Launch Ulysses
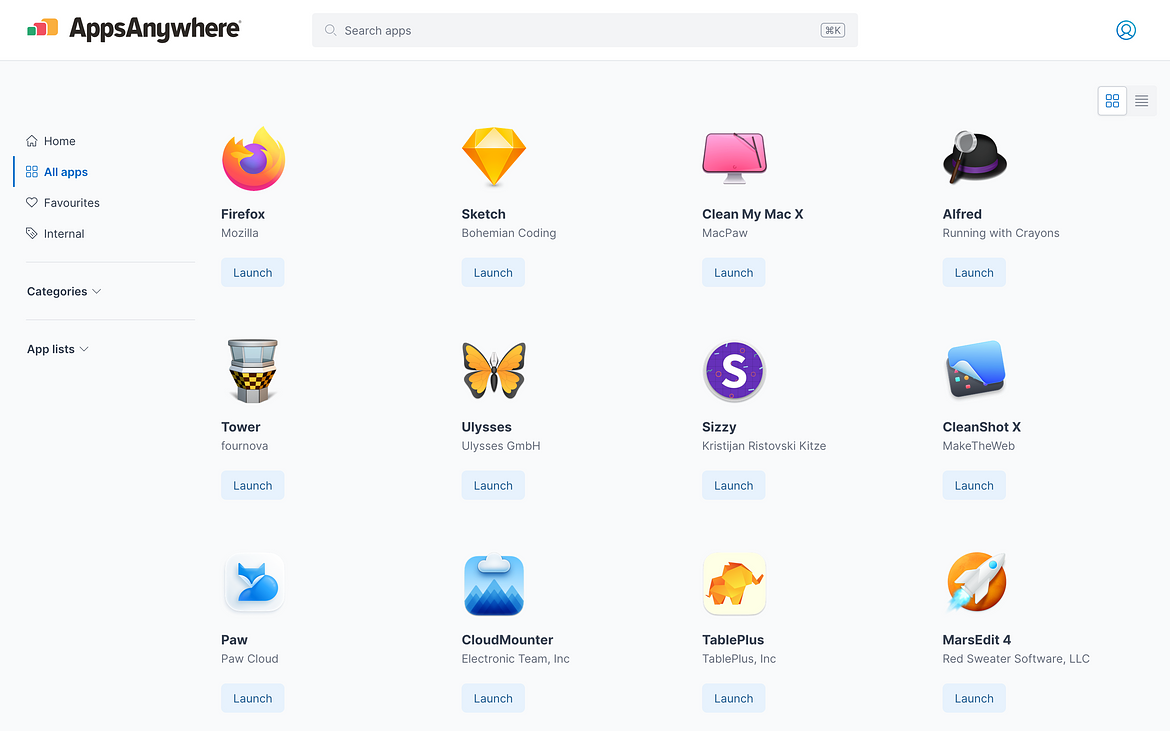This screenshot has height=731, width=1170. (x=492, y=486)
